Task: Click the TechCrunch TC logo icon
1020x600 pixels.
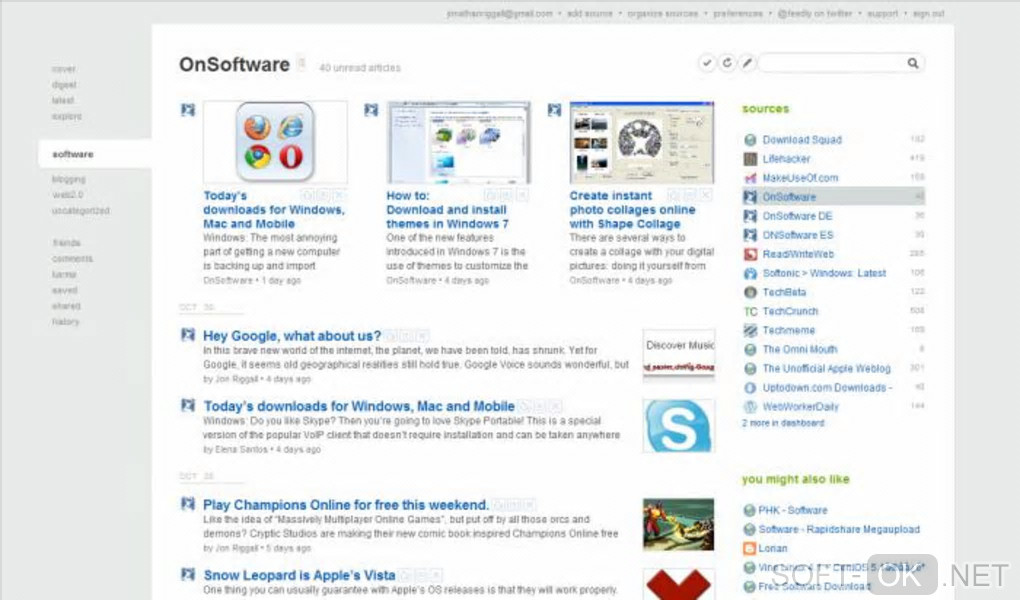Action: click(x=750, y=311)
